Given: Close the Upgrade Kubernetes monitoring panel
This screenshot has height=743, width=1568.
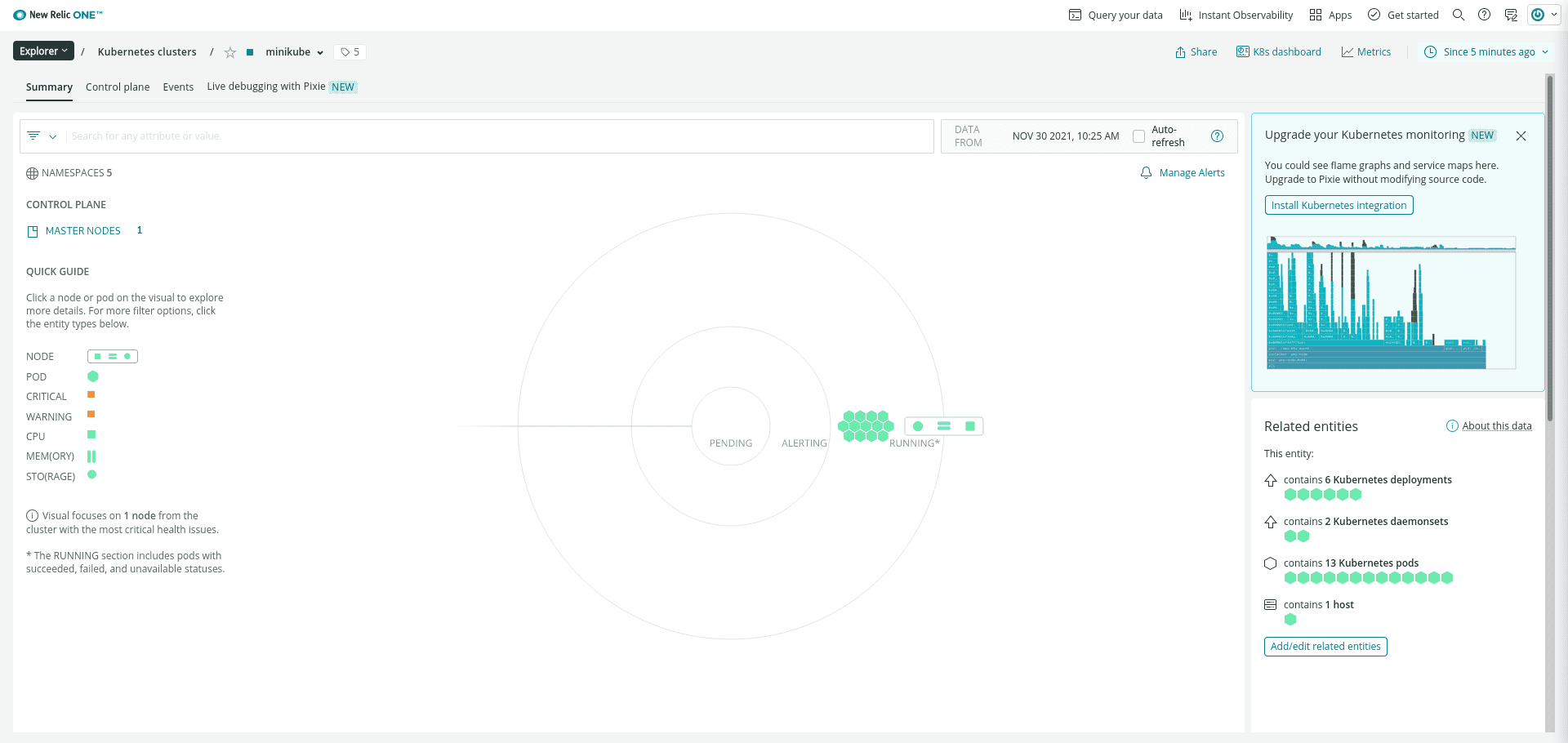Looking at the screenshot, I should (x=1521, y=136).
